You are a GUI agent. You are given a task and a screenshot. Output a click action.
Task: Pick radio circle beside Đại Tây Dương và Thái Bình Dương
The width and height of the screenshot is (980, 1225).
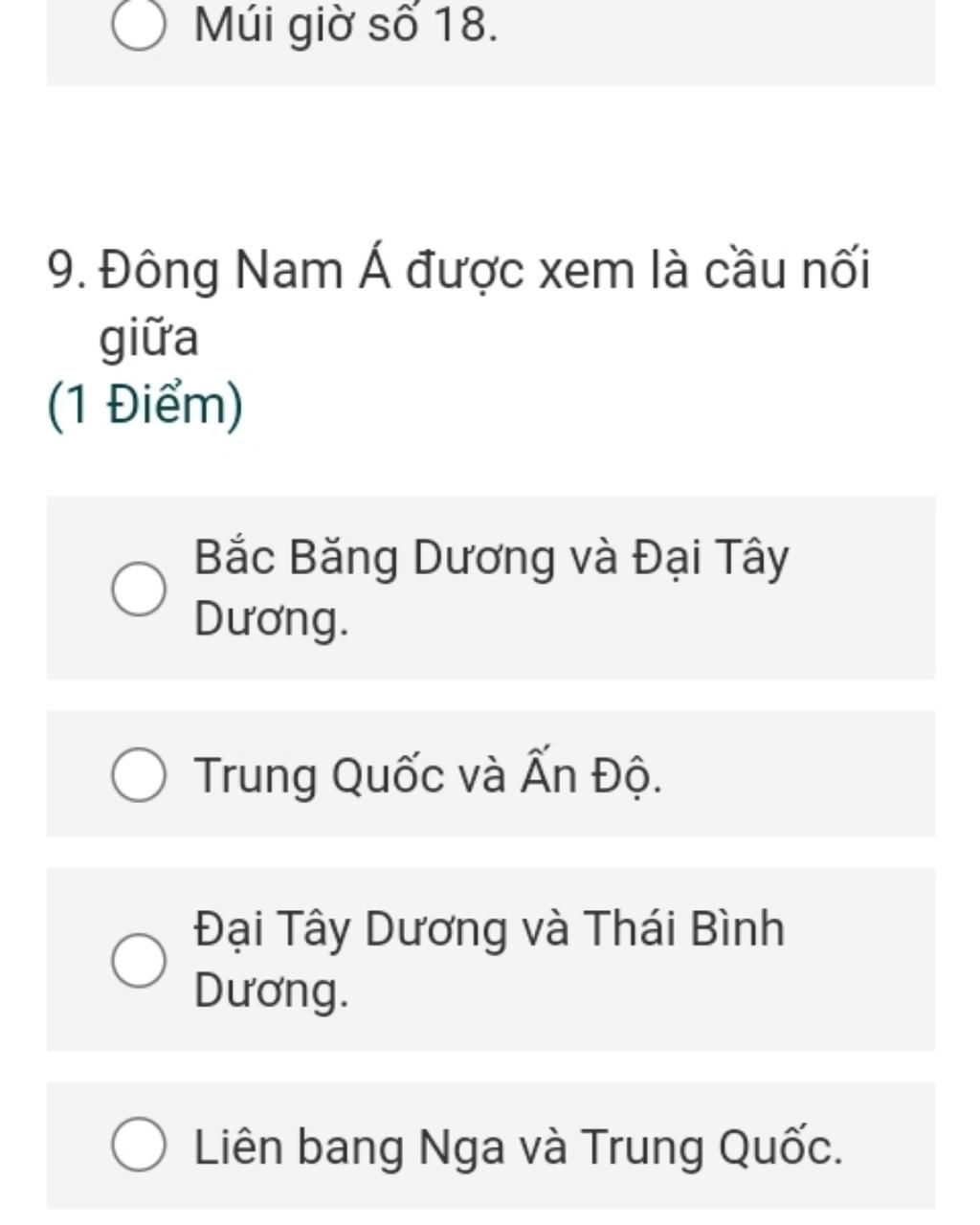point(139,960)
